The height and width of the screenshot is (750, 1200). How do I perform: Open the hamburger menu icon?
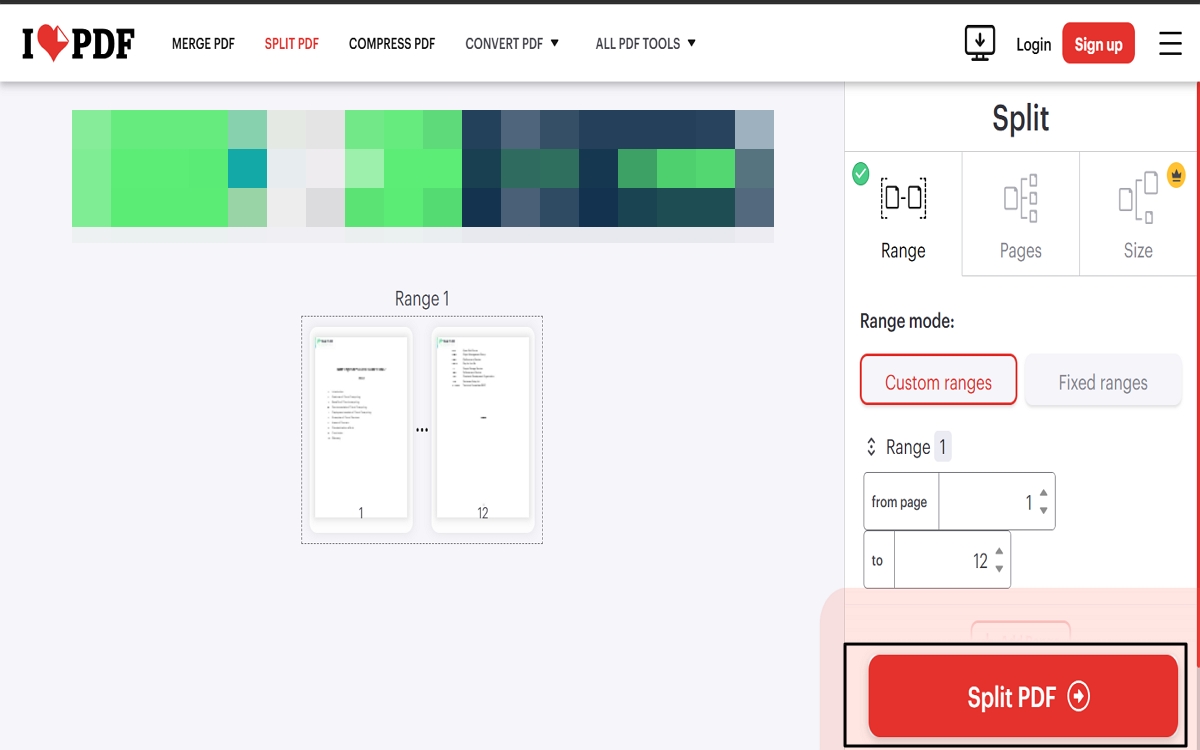click(x=1170, y=43)
